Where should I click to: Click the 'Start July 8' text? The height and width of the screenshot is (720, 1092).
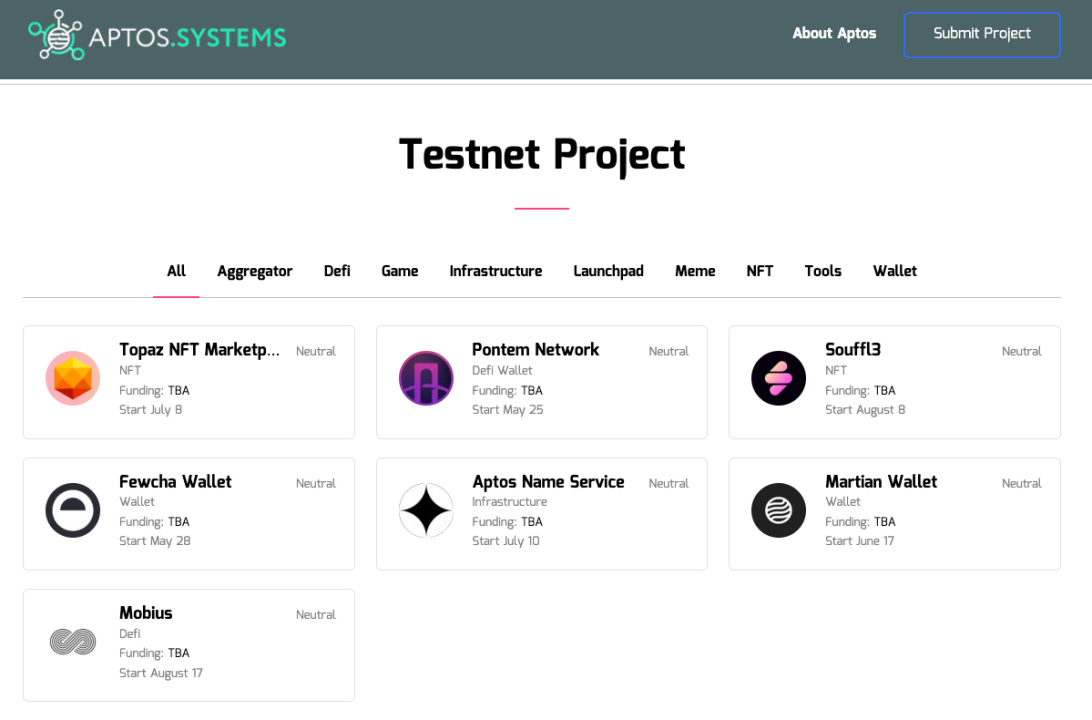click(x=150, y=410)
